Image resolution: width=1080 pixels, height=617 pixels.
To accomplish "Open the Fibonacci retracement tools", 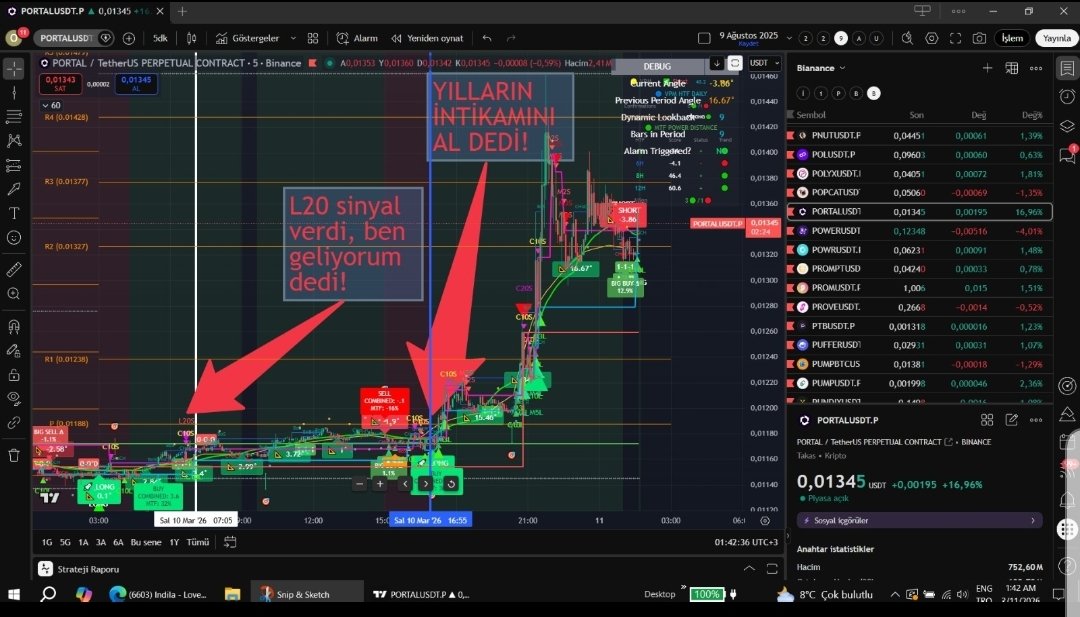I will (x=14, y=116).
